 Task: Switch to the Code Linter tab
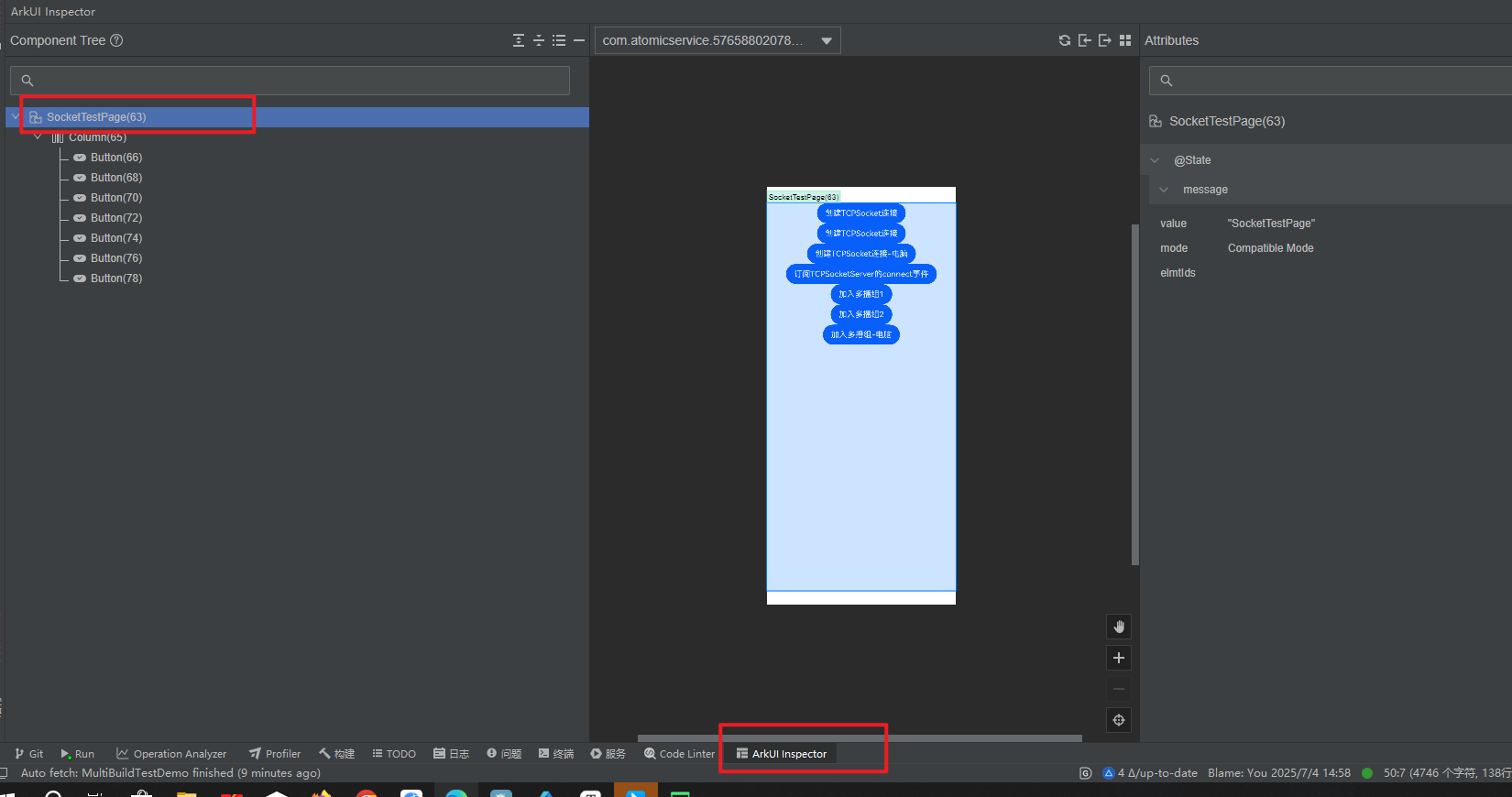(679, 754)
